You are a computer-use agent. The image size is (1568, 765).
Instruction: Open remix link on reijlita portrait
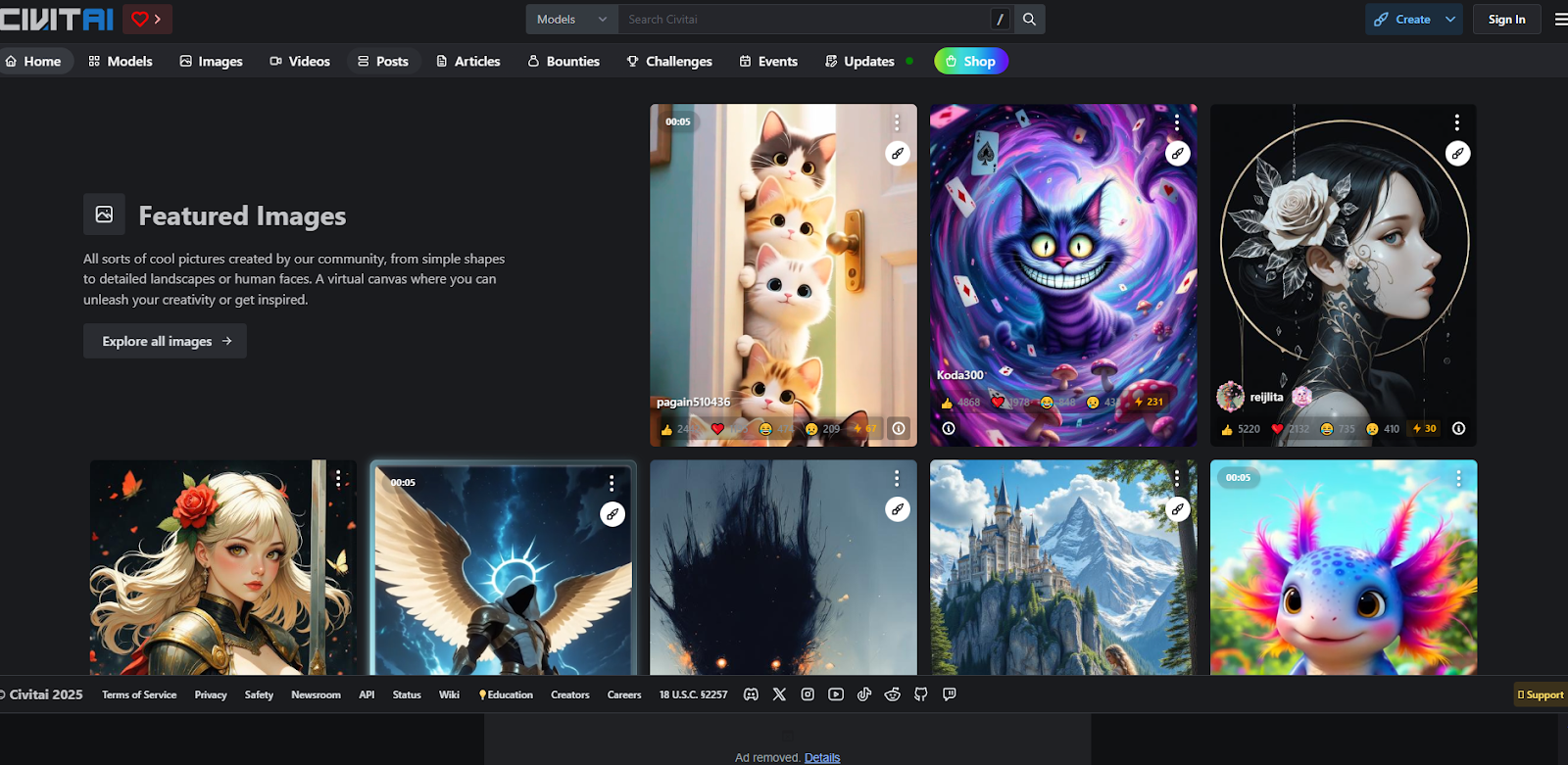click(1457, 154)
